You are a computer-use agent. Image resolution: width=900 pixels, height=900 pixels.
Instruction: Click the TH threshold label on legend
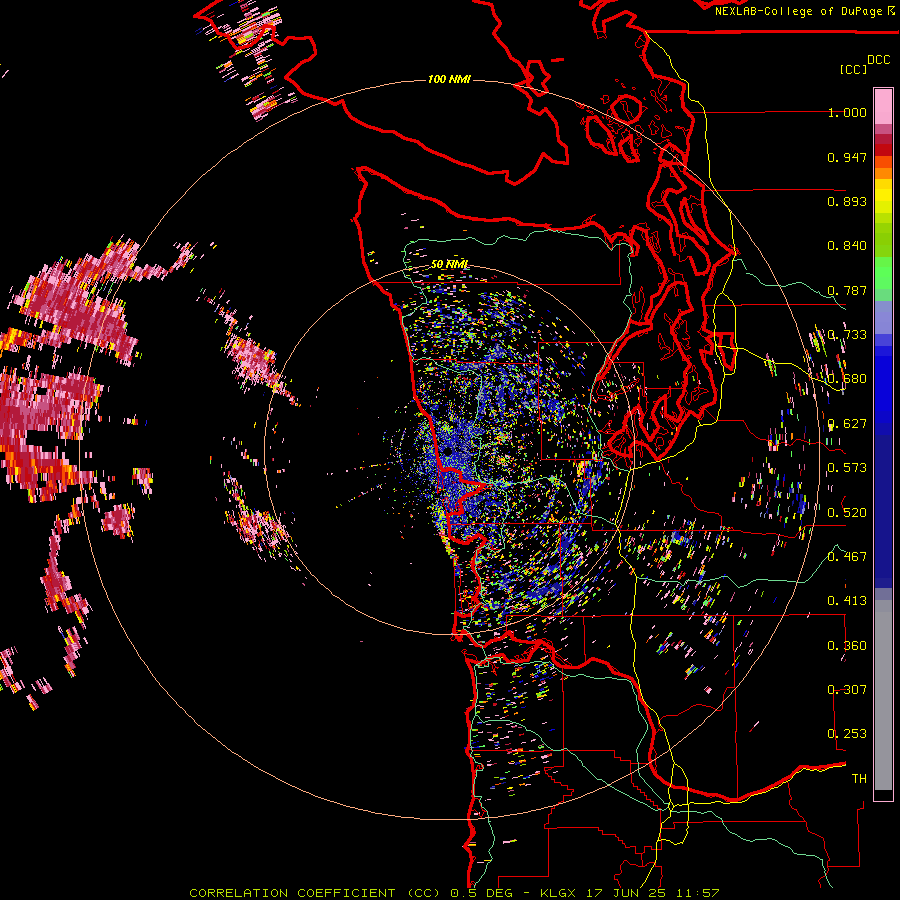(859, 779)
